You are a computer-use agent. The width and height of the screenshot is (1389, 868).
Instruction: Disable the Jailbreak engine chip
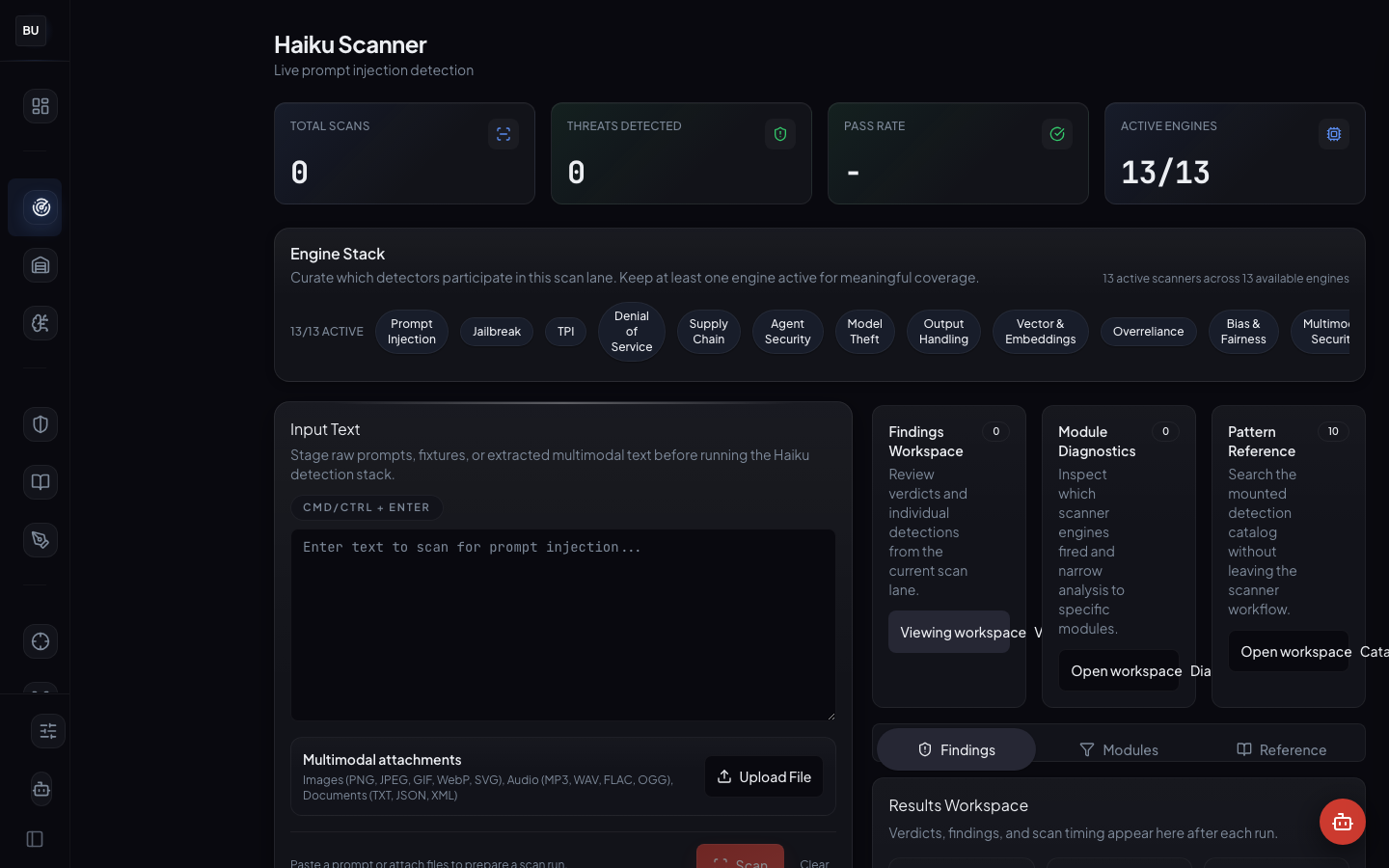(x=496, y=331)
